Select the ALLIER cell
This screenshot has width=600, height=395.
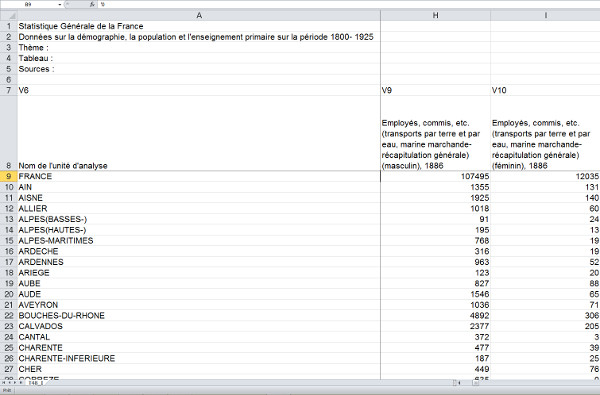(x=199, y=209)
